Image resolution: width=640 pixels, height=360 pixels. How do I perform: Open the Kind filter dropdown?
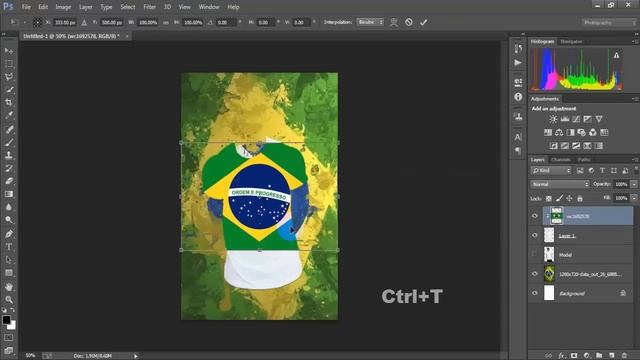tap(551, 171)
